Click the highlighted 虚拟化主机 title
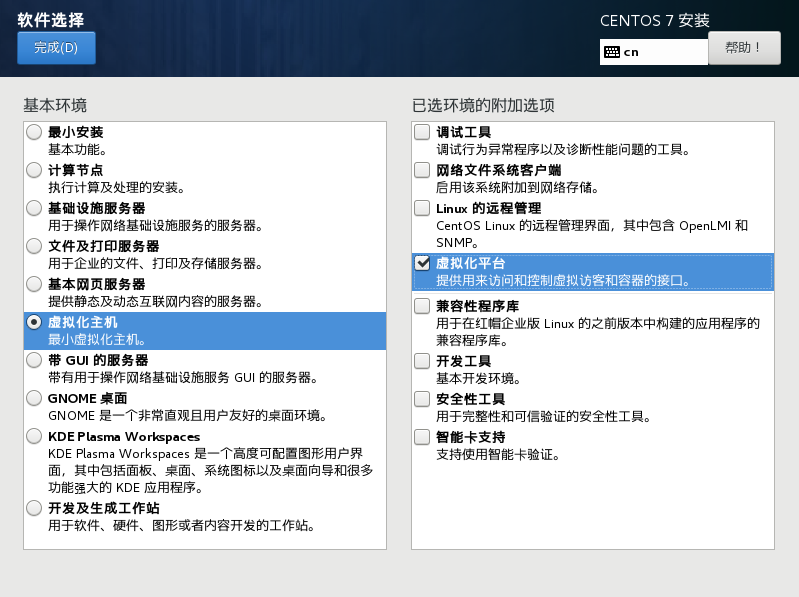Screen dimensions: 799x597 tap(83, 322)
